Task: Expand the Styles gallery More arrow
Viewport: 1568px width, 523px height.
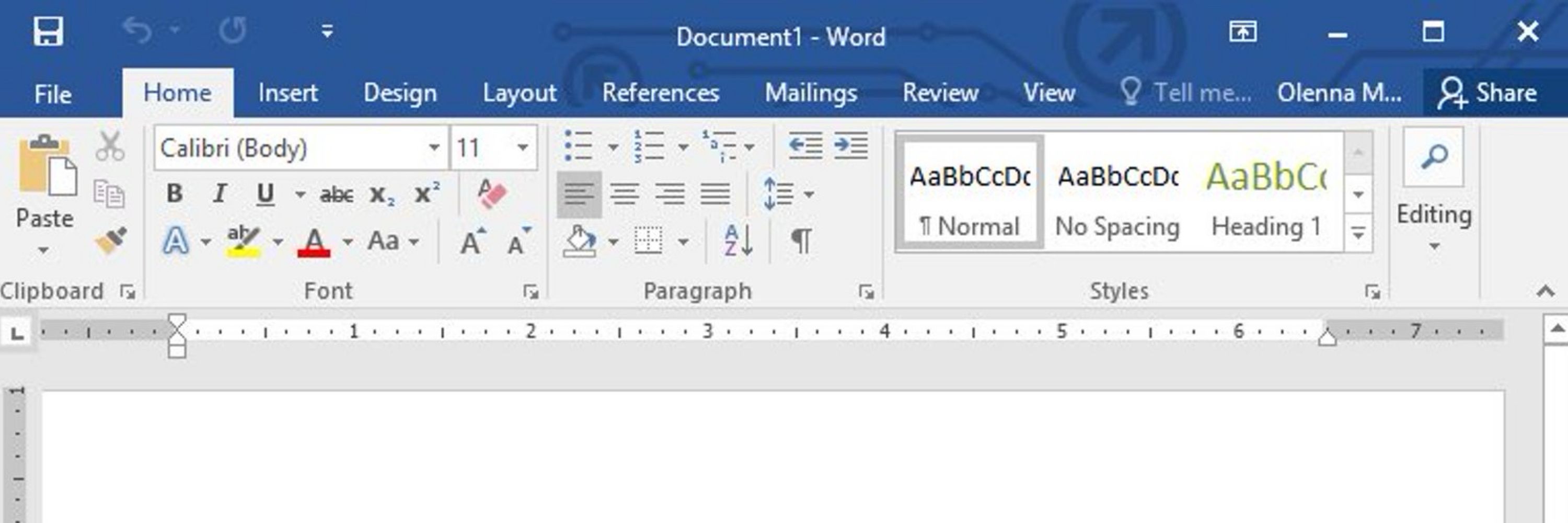Action: tap(1358, 232)
